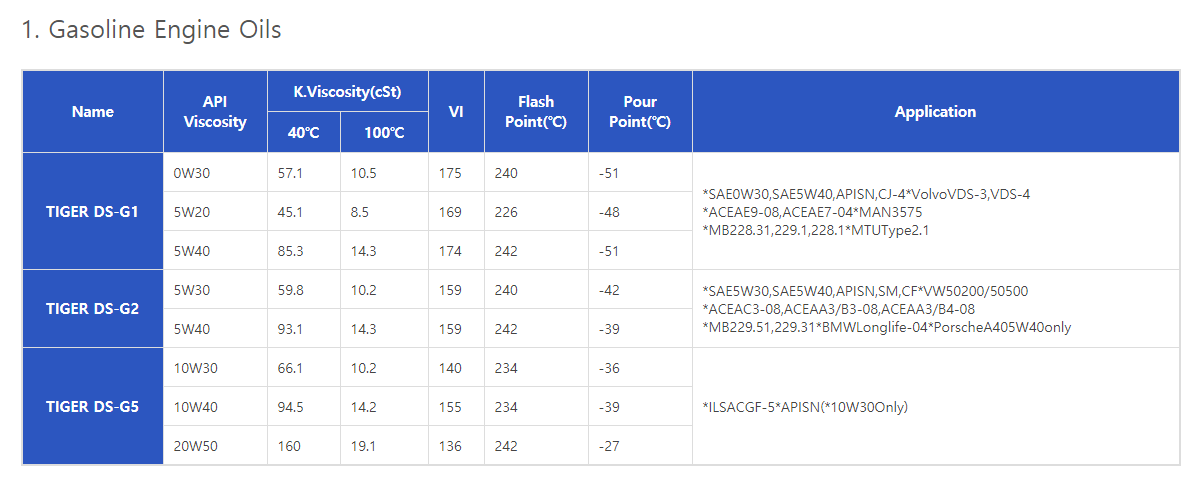
Task: Click the Gasoline Engine Oils heading
Action: [151, 30]
